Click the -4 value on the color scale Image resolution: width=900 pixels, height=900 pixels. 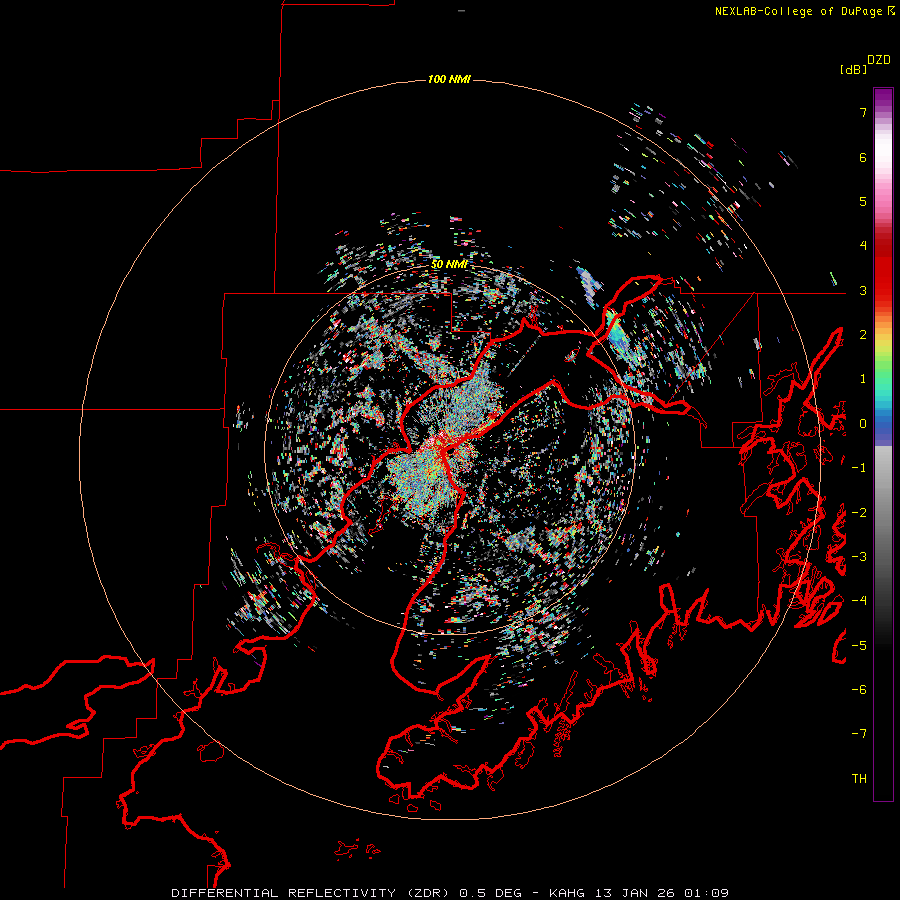859,601
